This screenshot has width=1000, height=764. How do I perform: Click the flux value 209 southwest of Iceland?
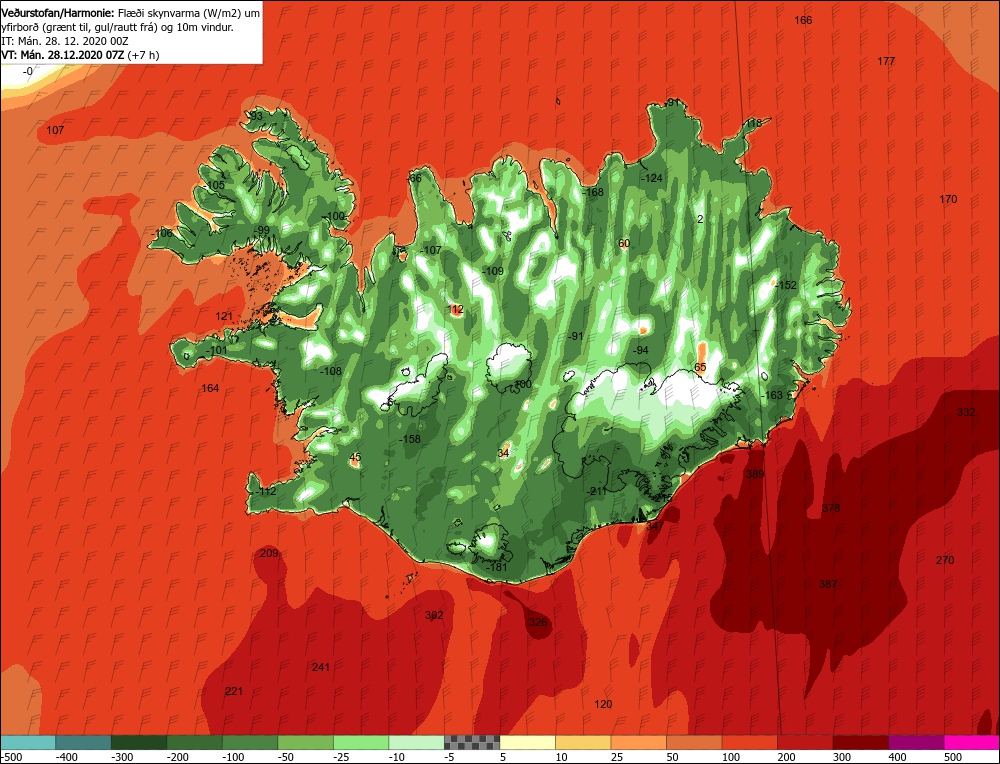tap(269, 554)
